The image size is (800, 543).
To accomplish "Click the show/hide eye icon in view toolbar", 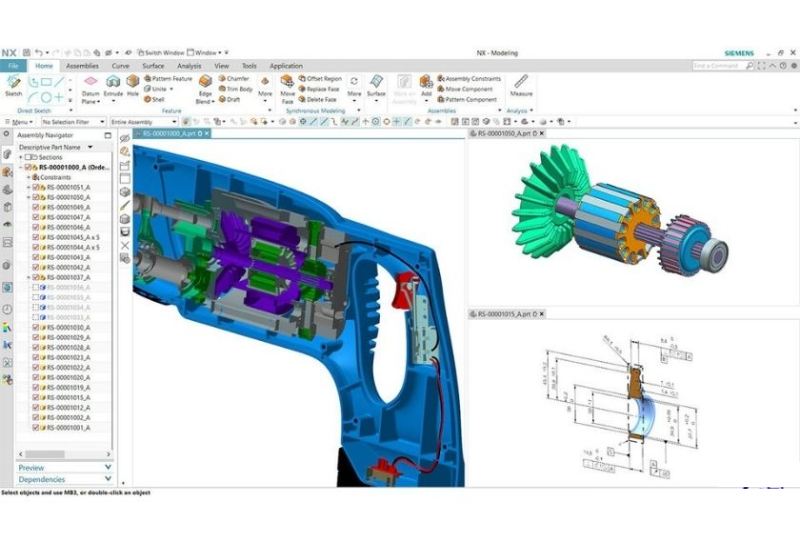I will 125,138.
